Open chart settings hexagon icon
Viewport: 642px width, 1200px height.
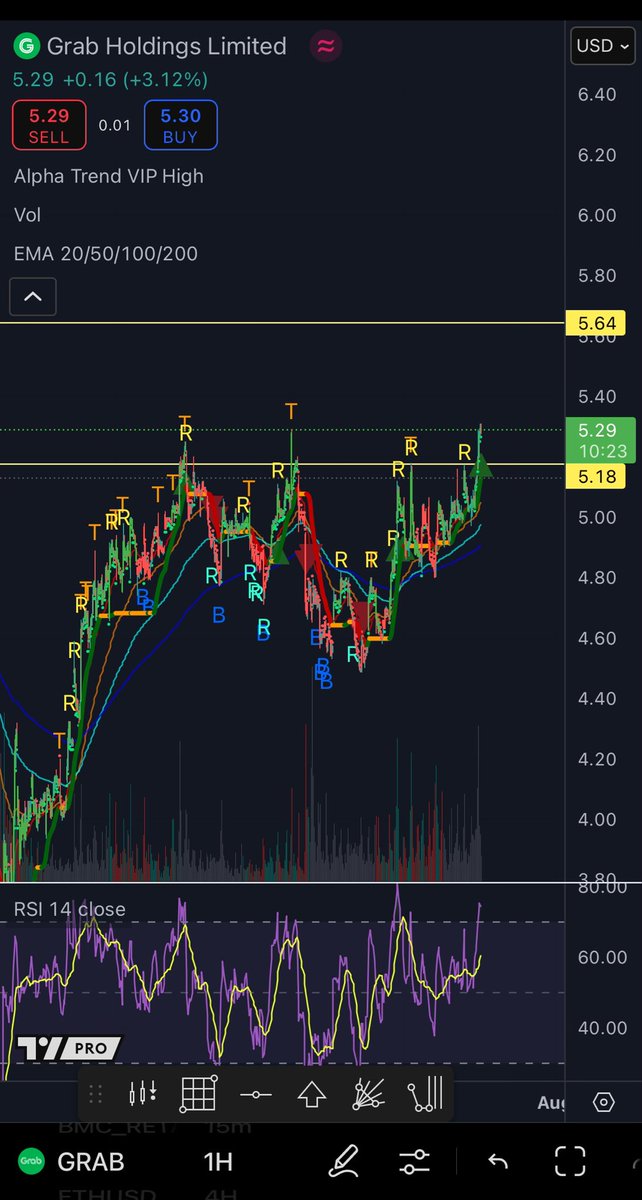tap(603, 1102)
